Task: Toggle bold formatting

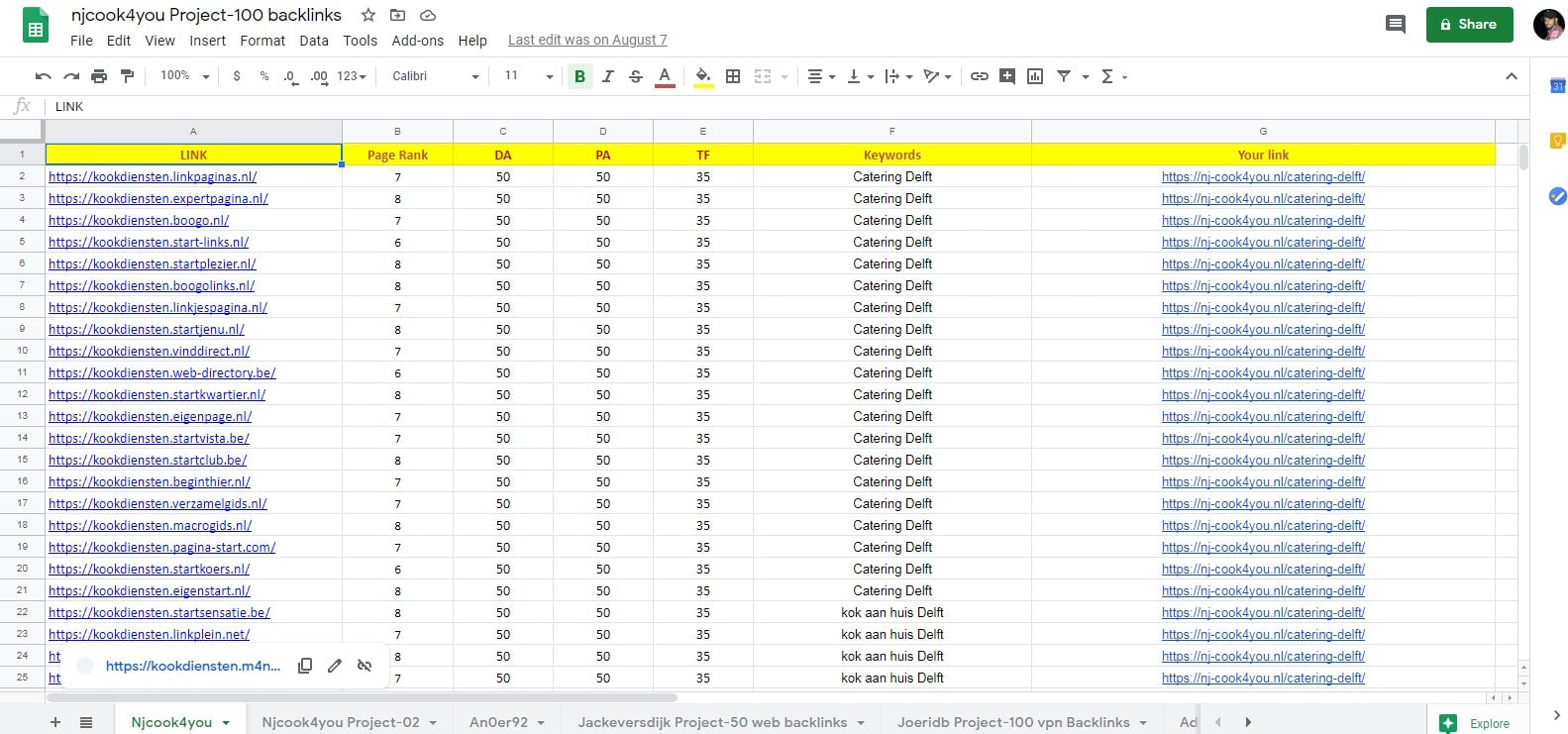Action: tap(579, 76)
